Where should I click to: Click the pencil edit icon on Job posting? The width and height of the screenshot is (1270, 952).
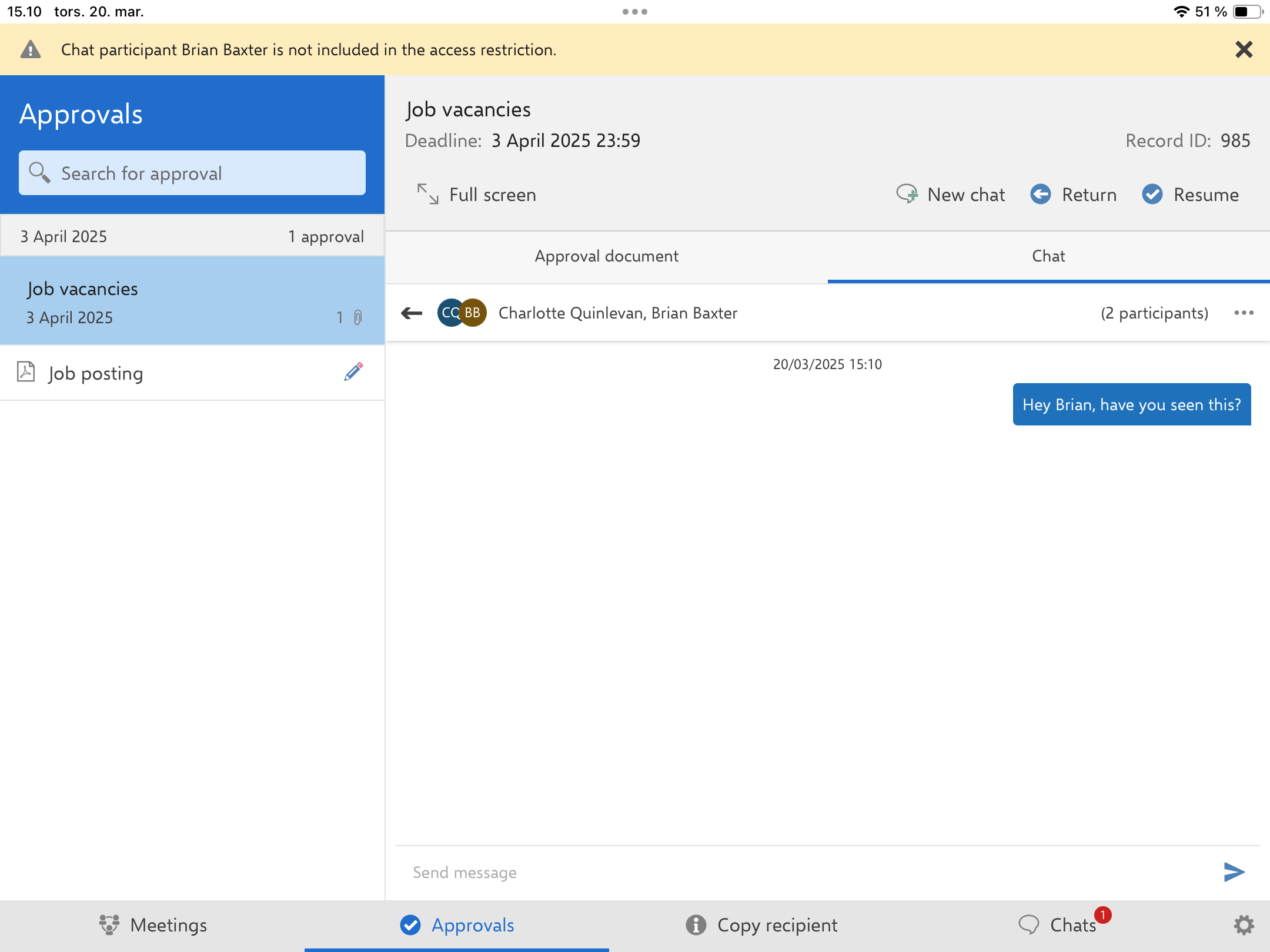pos(353,373)
